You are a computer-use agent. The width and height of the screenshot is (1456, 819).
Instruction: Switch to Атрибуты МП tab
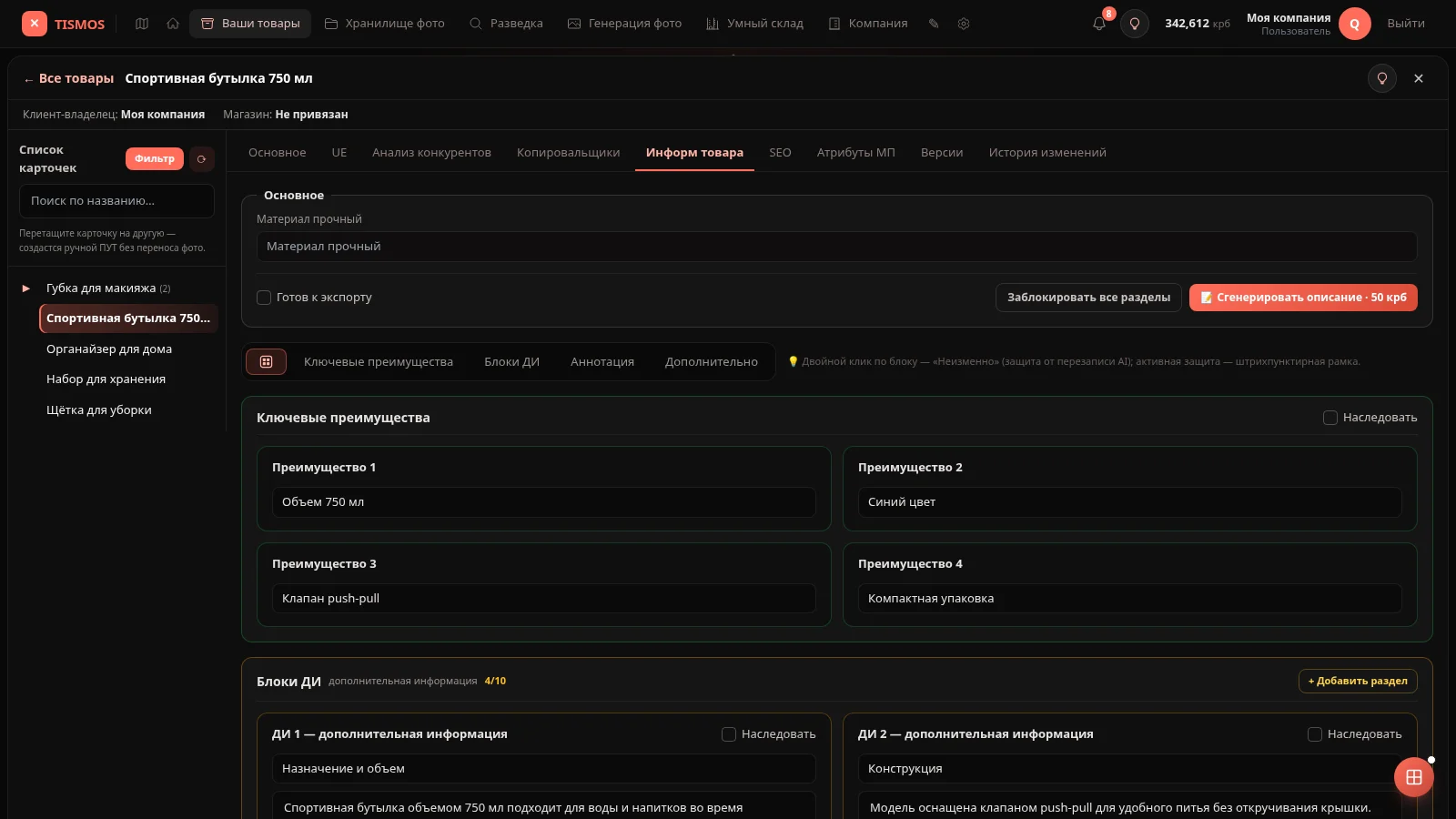pos(856,153)
